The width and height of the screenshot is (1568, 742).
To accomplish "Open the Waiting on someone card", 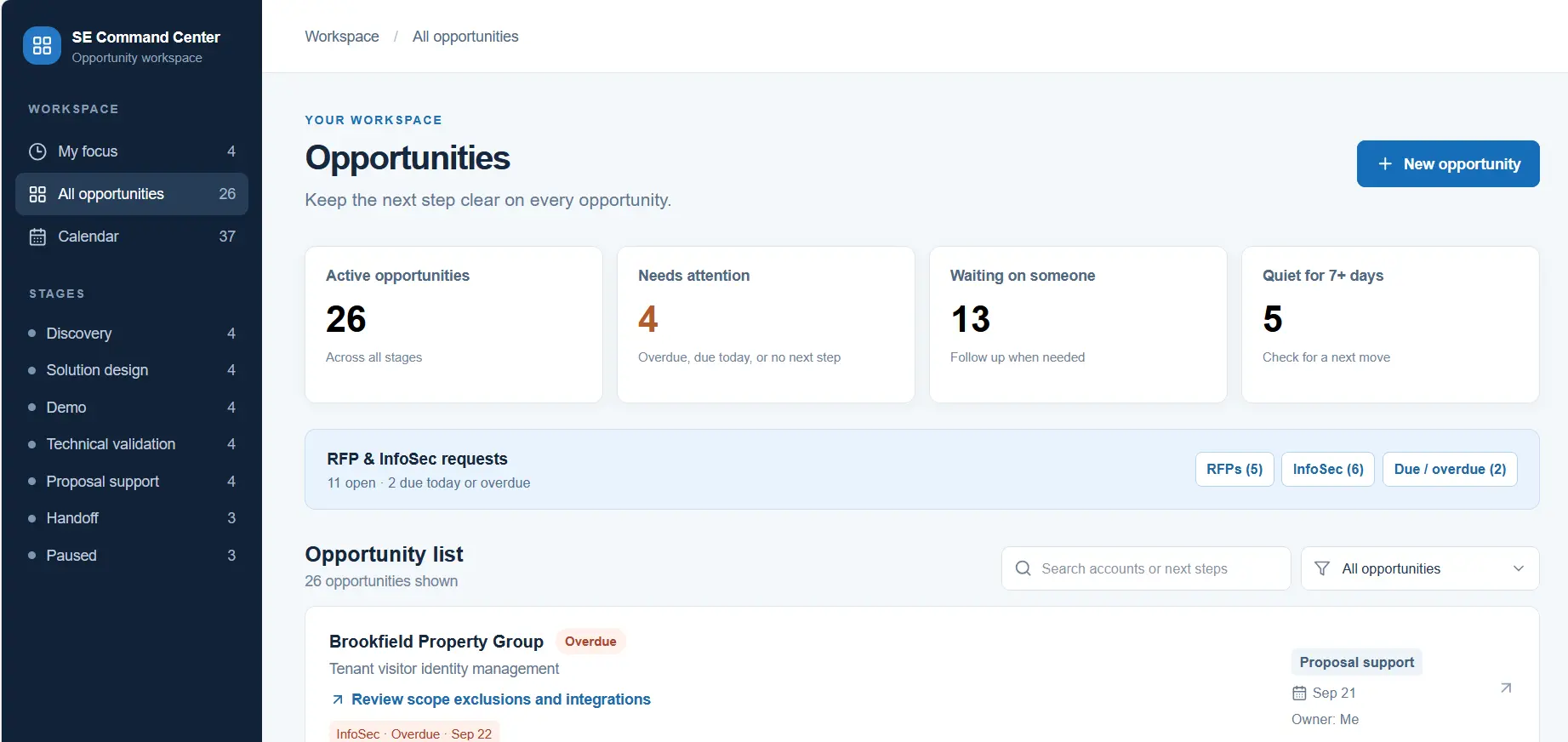I will 1078,324.
